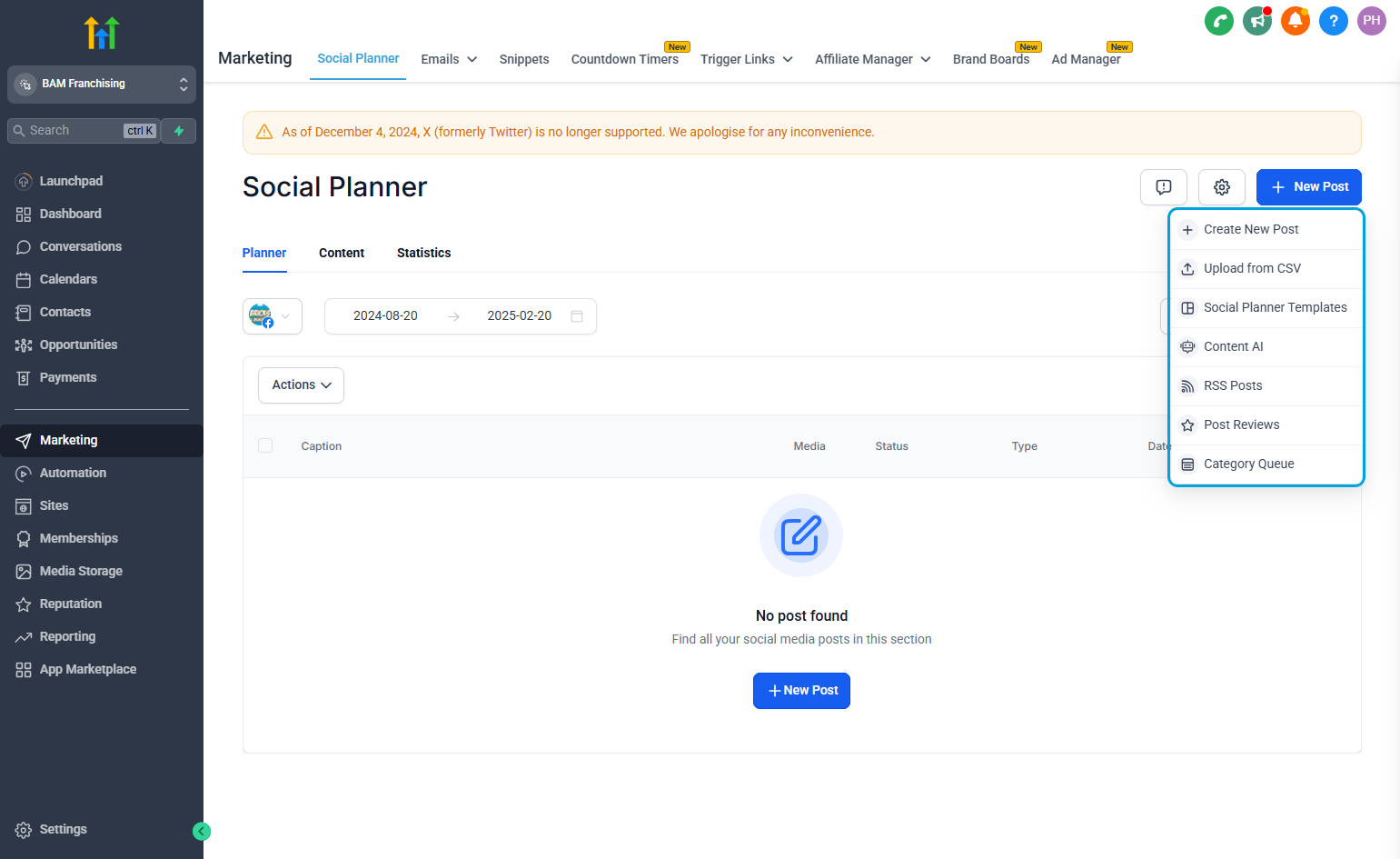Open Marketing in the sidebar
Screen dimensions: 1400x859
pyautogui.click(x=102, y=441)
